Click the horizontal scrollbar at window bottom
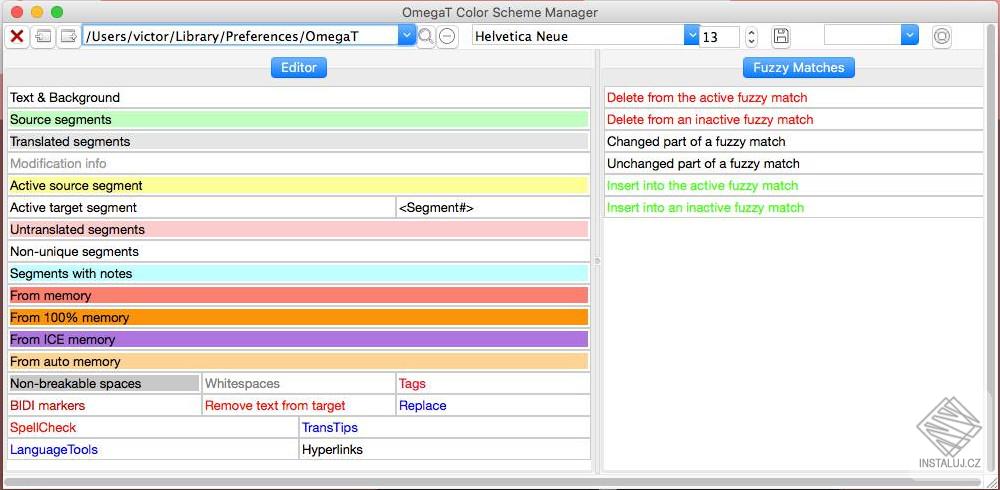This screenshot has width=1000, height=490. [x=492, y=482]
